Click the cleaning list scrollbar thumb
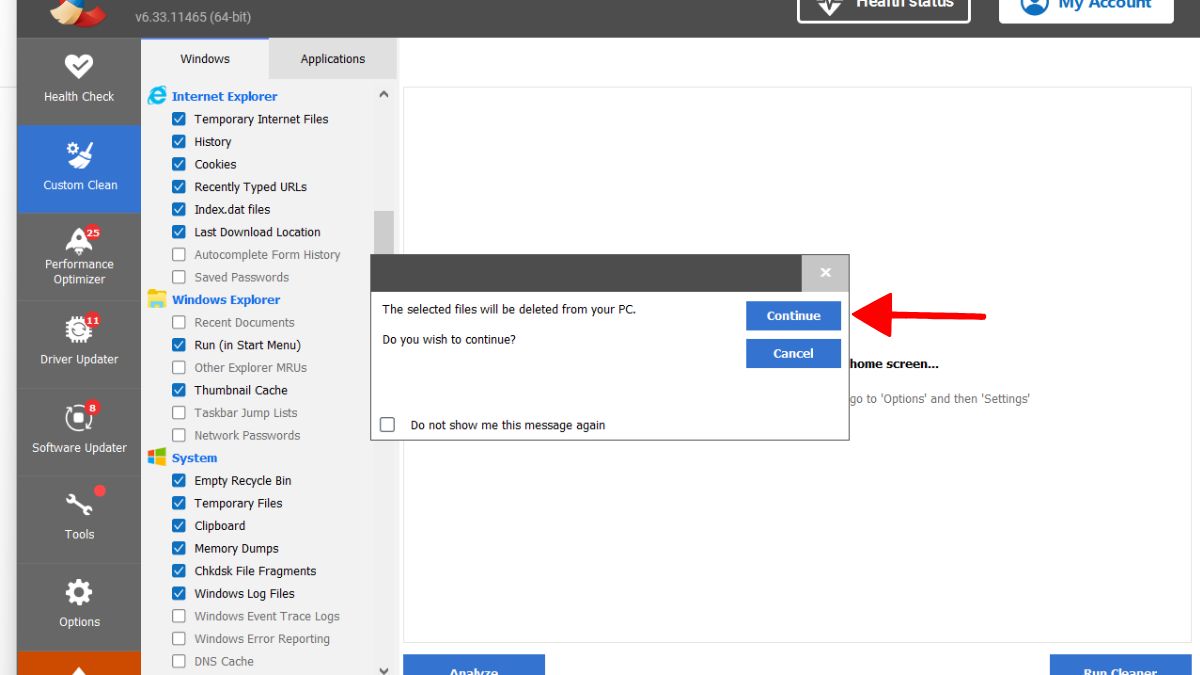 [x=384, y=231]
